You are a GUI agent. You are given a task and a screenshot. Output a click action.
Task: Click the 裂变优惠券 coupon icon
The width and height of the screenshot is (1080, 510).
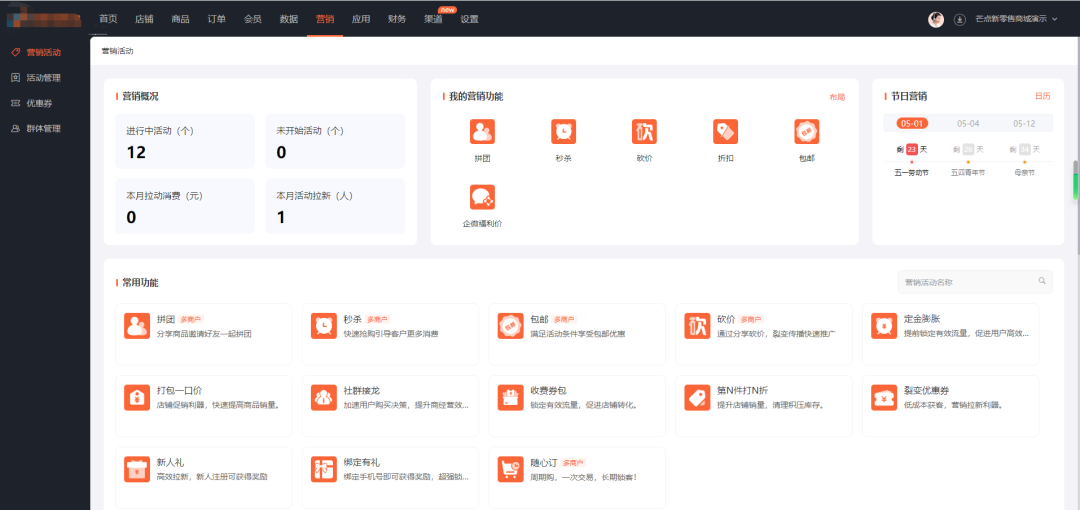884,398
